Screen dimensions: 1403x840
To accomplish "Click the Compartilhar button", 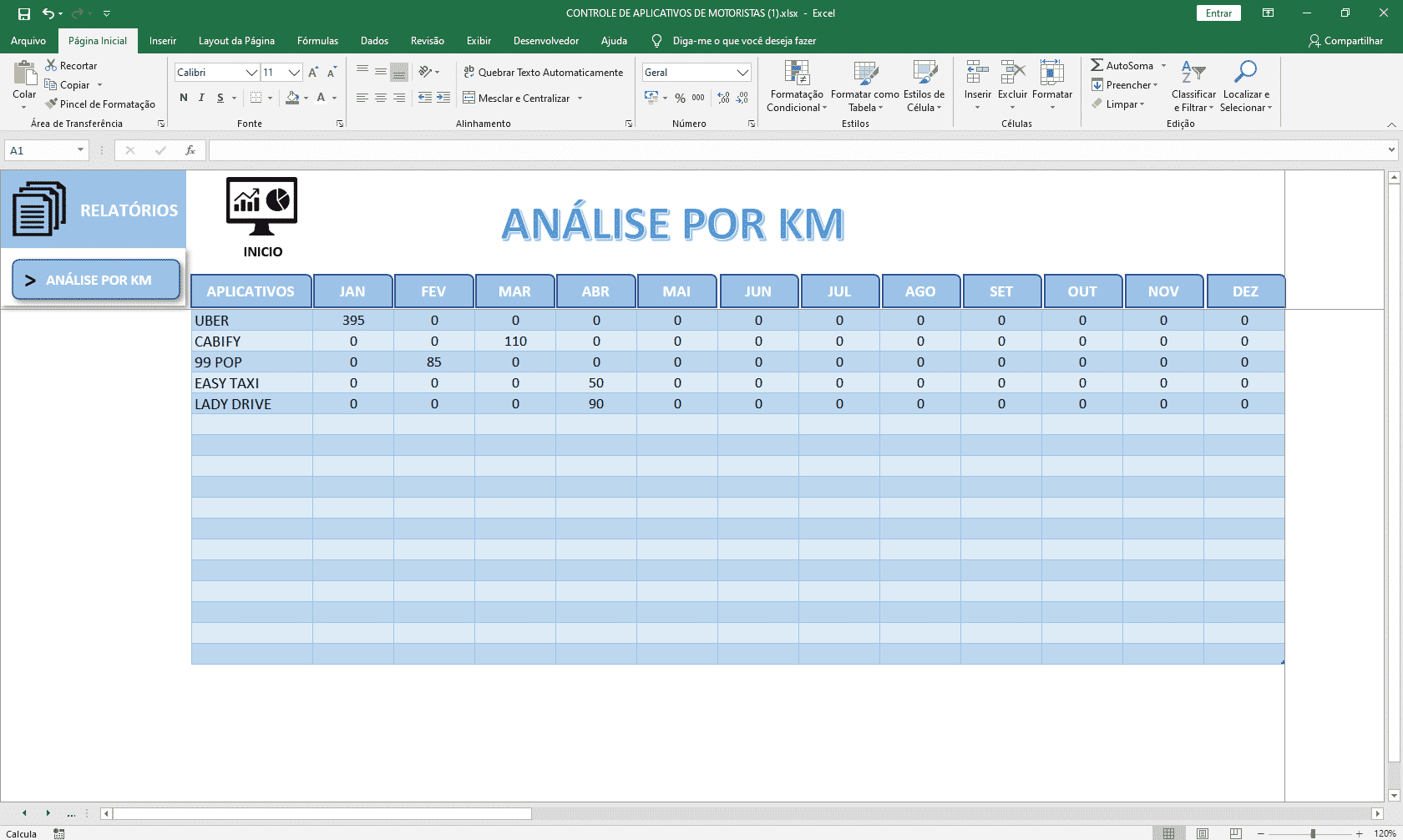I will pyautogui.click(x=1345, y=41).
